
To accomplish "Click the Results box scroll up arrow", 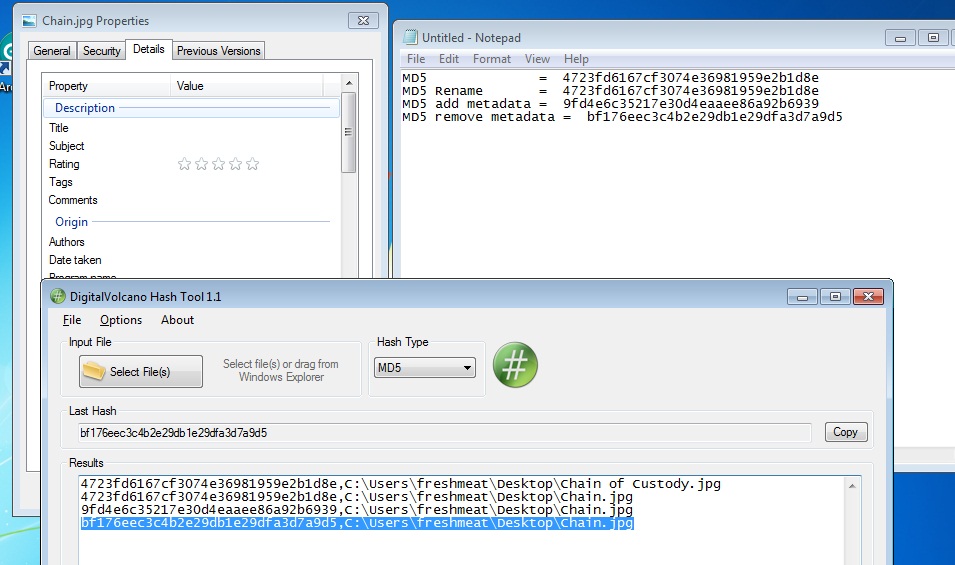I will tap(852, 486).
